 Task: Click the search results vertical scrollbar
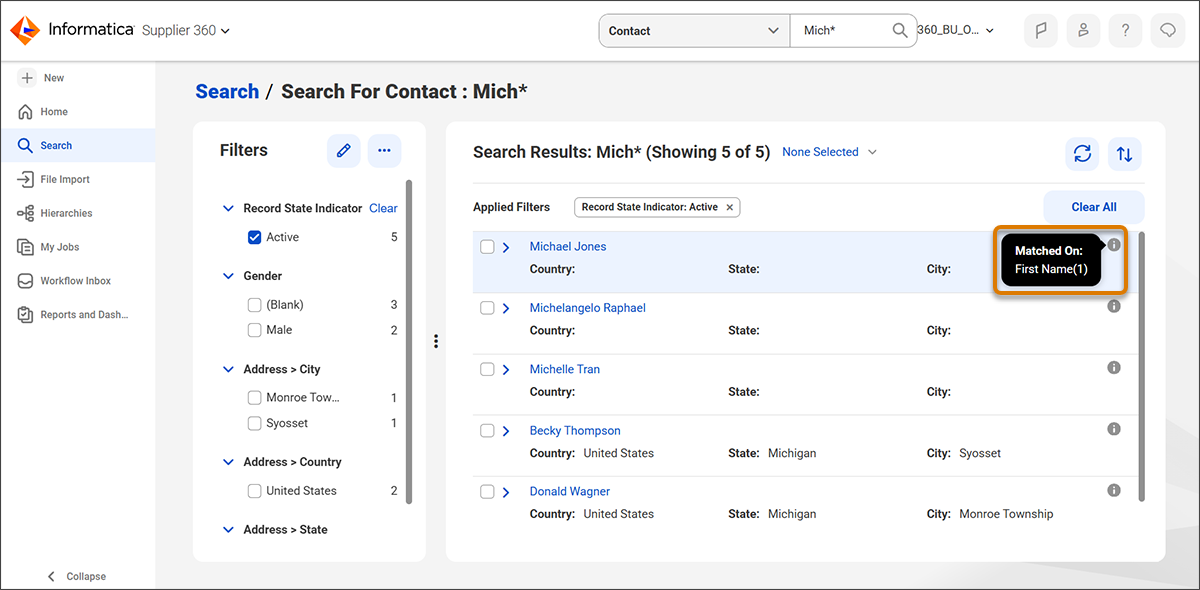pos(1143,365)
